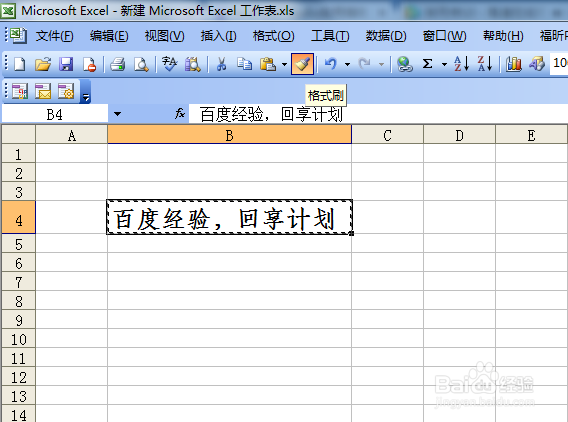Open the 窗口(W) menu
568x422 pixels.
tap(444, 36)
